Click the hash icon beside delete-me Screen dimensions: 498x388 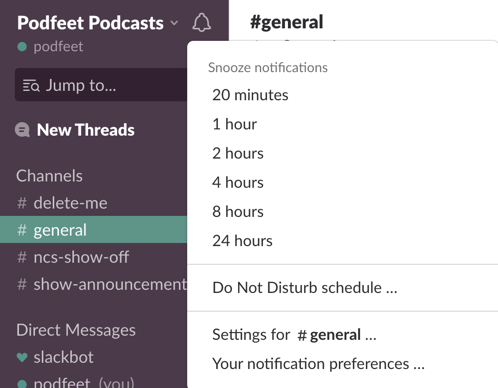coord(22,203)
